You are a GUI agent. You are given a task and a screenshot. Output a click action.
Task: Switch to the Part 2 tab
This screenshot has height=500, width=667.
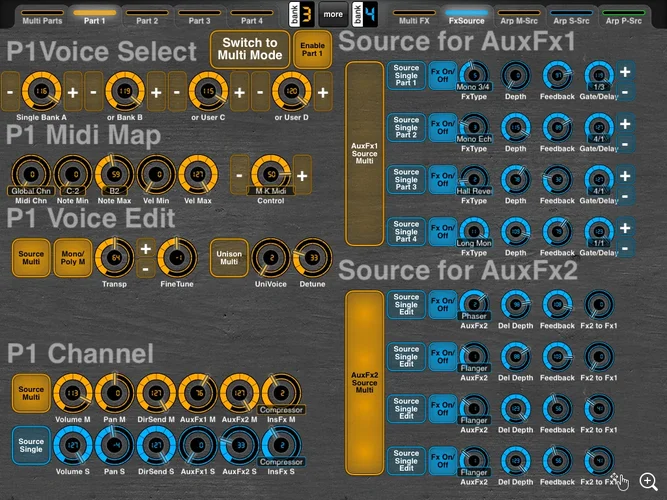pyautogui.click(x=147, y=17)
